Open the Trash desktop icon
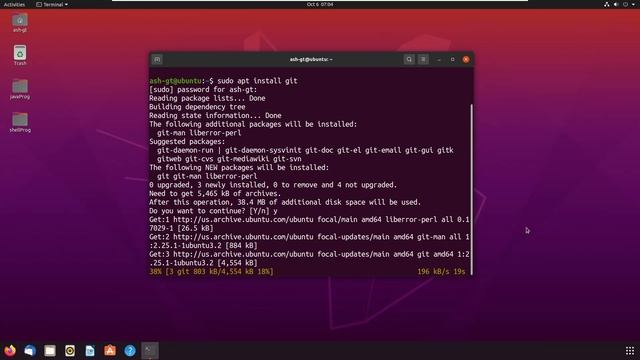 coord(20,55)
